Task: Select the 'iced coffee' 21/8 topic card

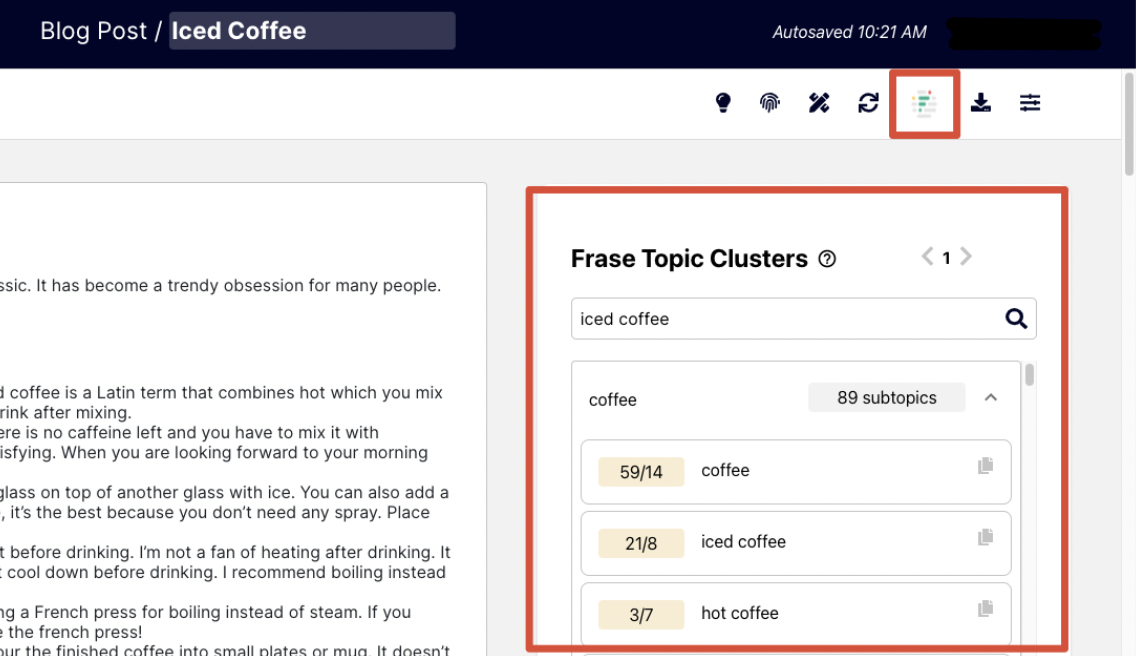Action: click(x=795, y=543)
